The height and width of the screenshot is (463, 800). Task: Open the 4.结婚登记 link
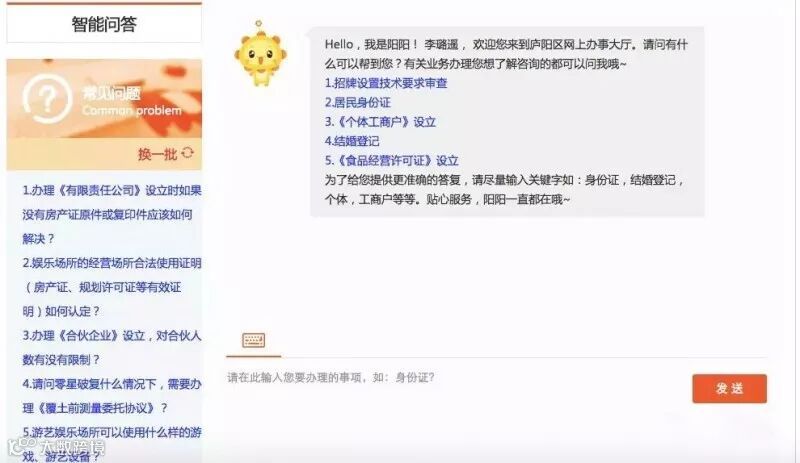pyautogui.click(x=352, y=141)
